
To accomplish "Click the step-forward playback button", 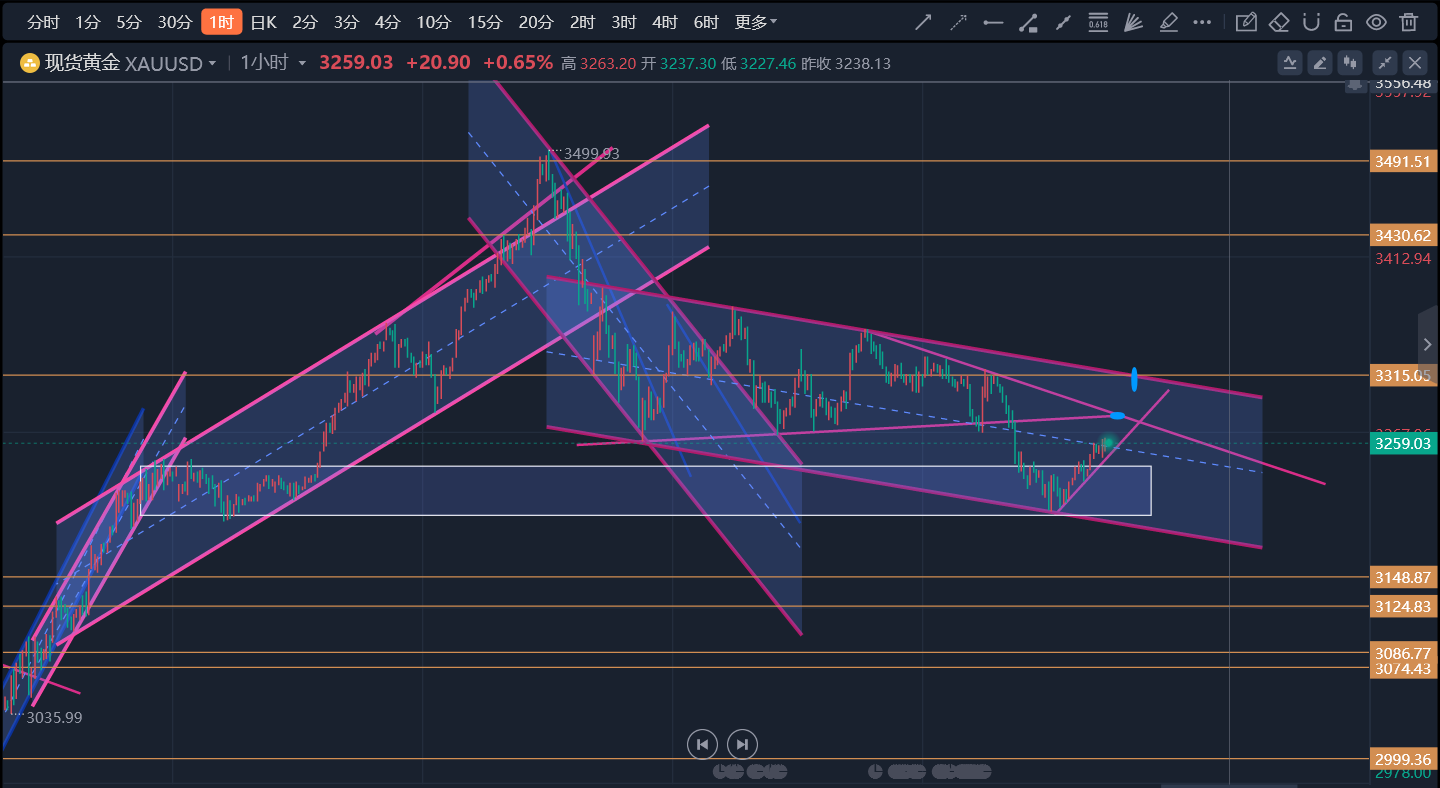I will coord(742,744).
